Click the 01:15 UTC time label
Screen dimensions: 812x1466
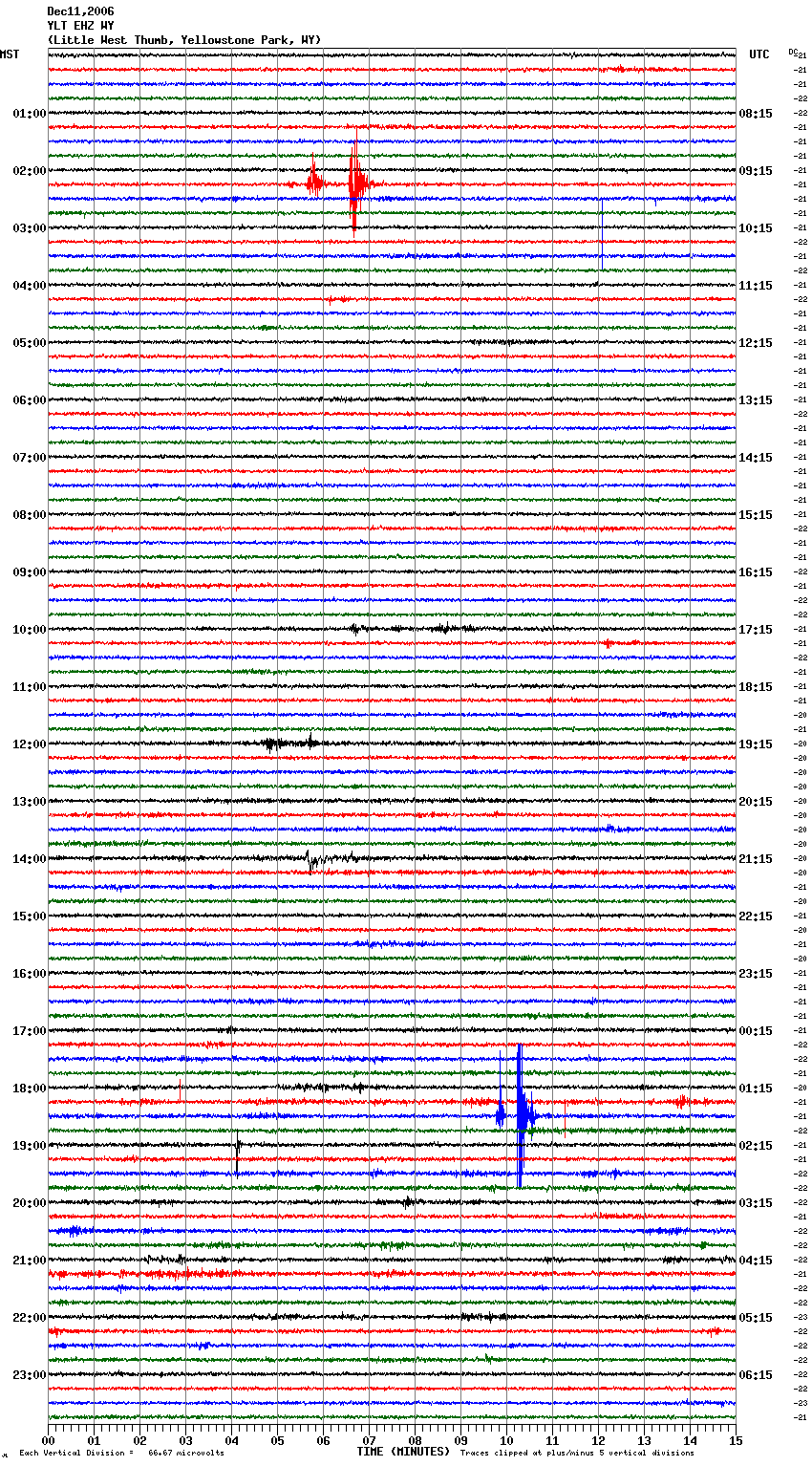click(756, 1089)
